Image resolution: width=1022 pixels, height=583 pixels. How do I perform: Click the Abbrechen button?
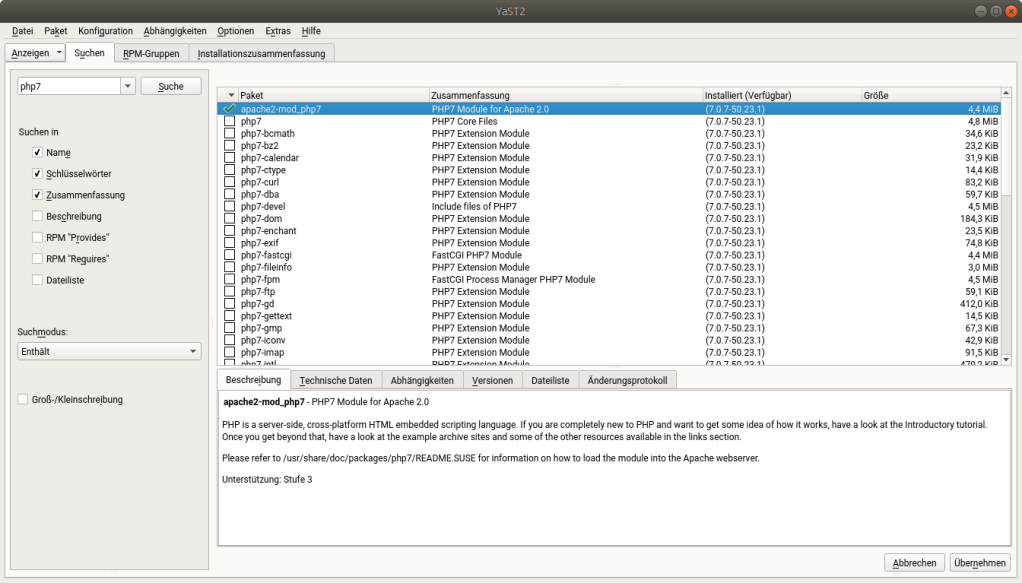(x=914, y=563)
